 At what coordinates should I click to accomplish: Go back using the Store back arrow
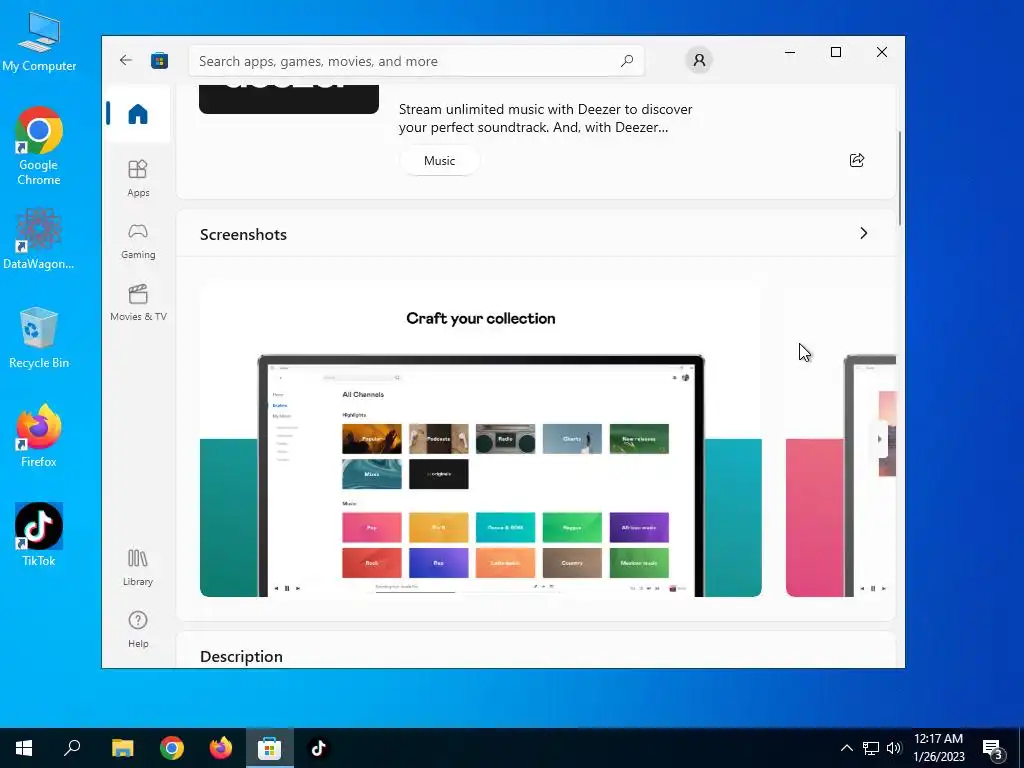[125, 61]
